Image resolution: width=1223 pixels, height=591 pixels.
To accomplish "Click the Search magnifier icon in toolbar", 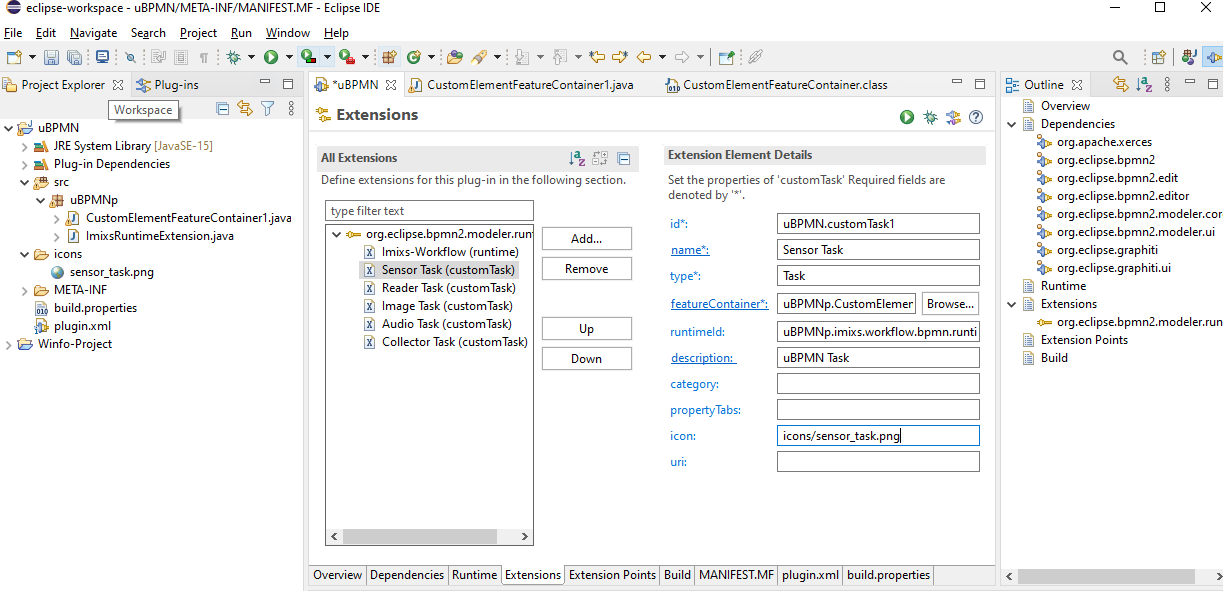I will (x=1121, y=58).
